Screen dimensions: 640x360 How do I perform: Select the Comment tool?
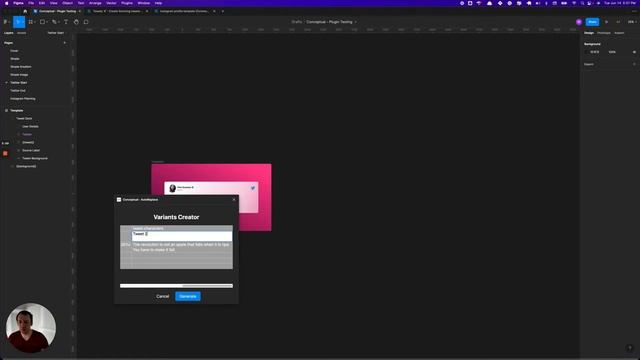pos(86,22)
